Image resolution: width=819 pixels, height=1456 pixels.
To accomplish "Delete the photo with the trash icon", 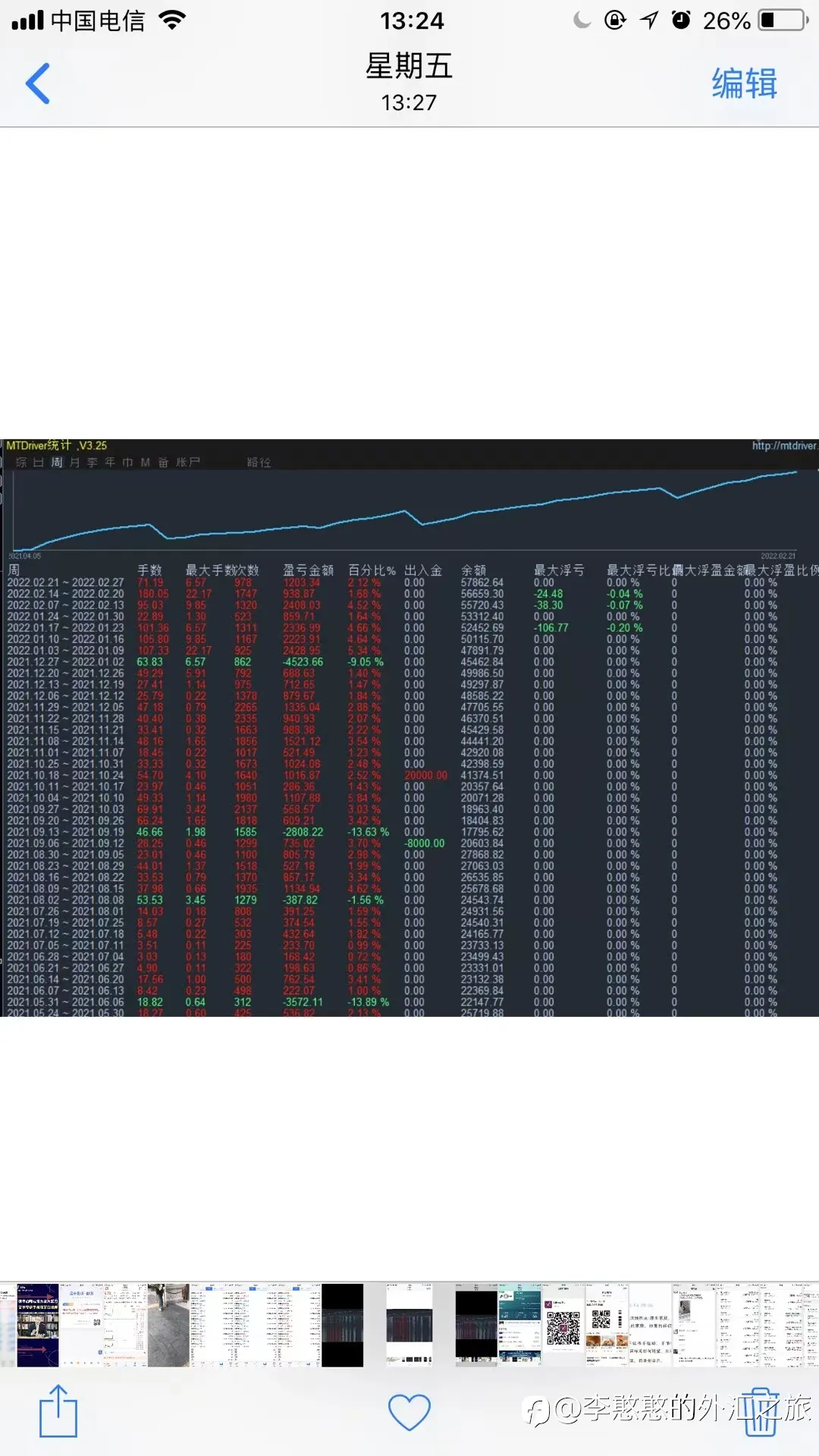I will pyautogui.click(x=761, y=1412).
